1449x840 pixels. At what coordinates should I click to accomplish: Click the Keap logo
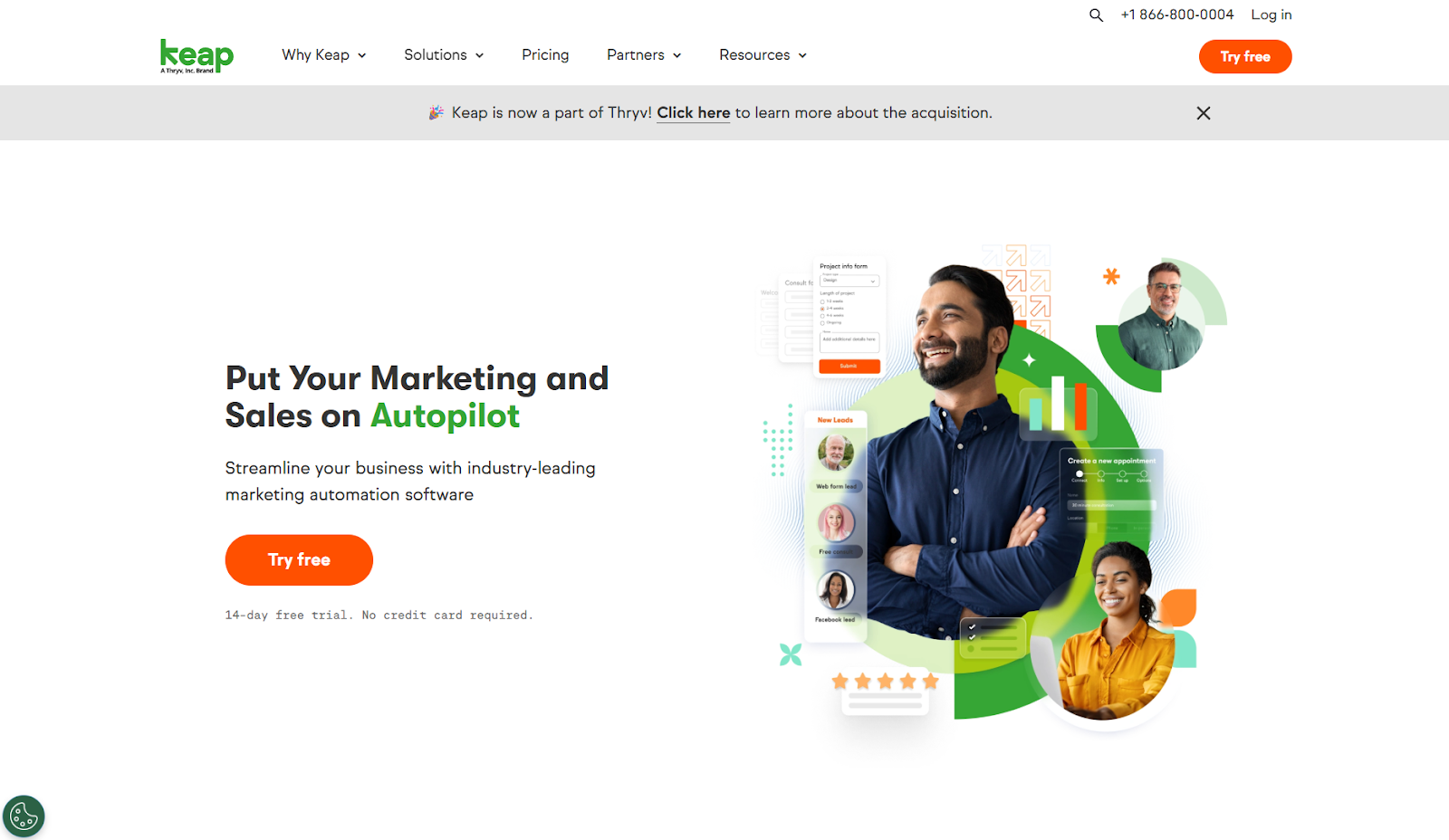click(197, 56)
